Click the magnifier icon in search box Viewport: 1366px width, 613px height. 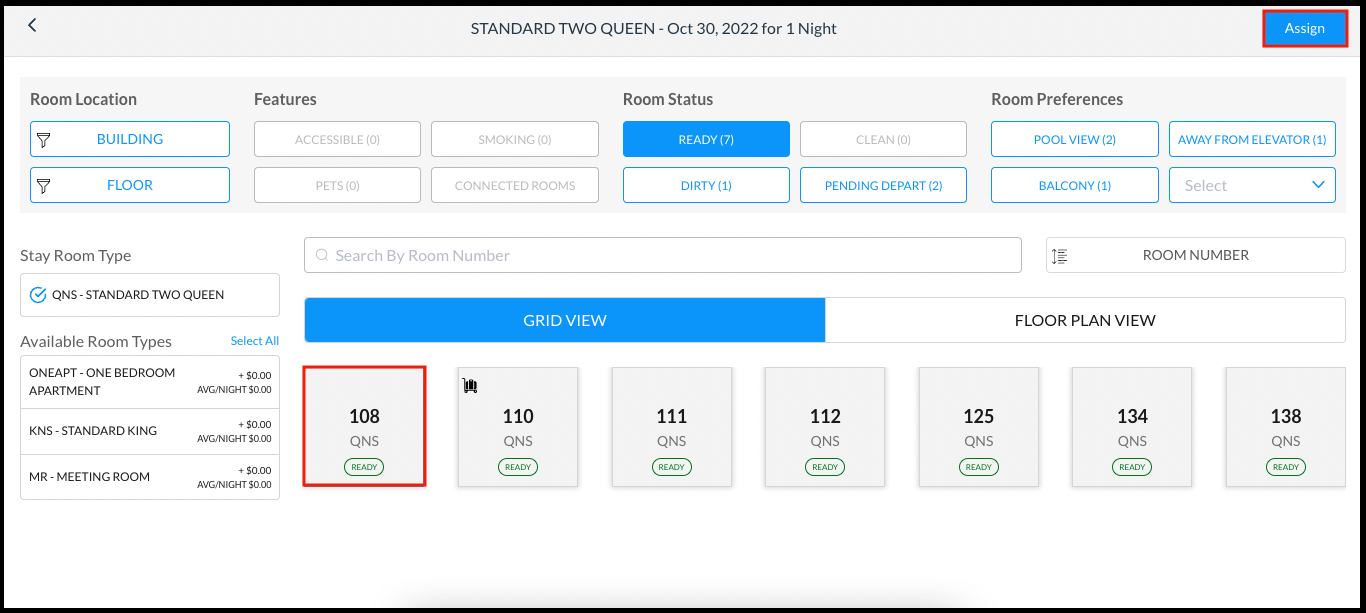tap(322, 256)
